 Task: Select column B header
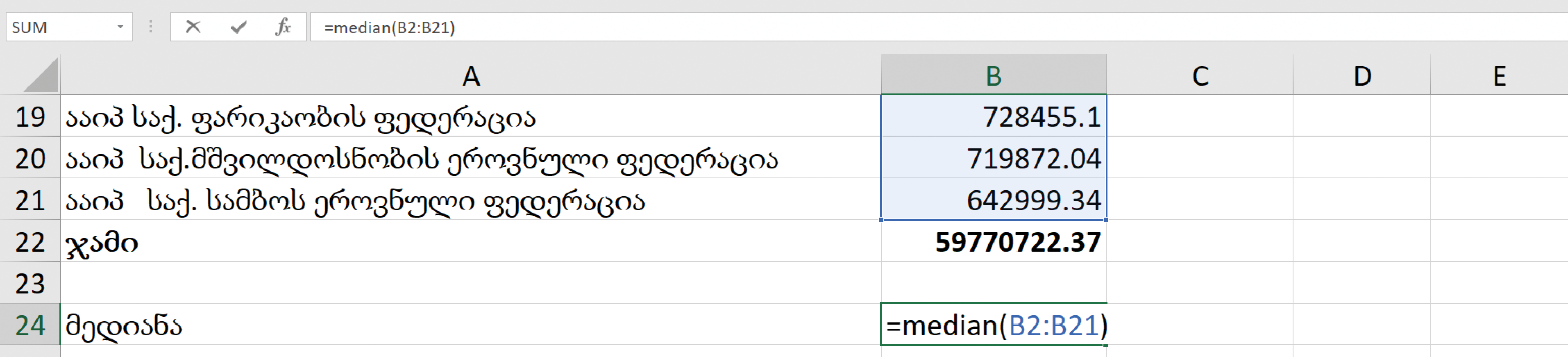pos(994,75)
